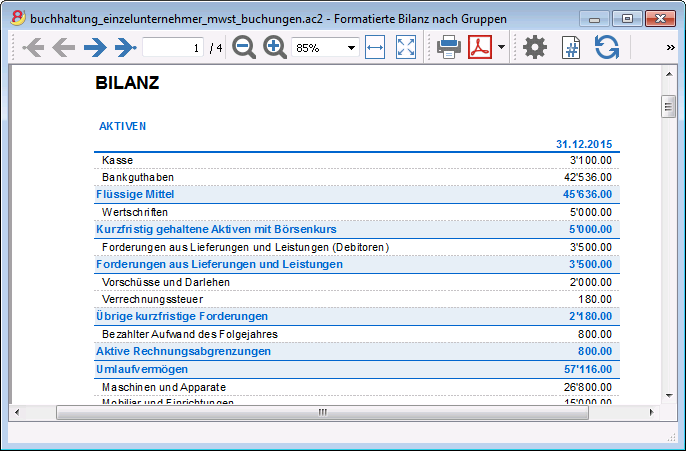Go to the previous page
Image resolution: width=686 pixels, height=451 pixels.
64,47
